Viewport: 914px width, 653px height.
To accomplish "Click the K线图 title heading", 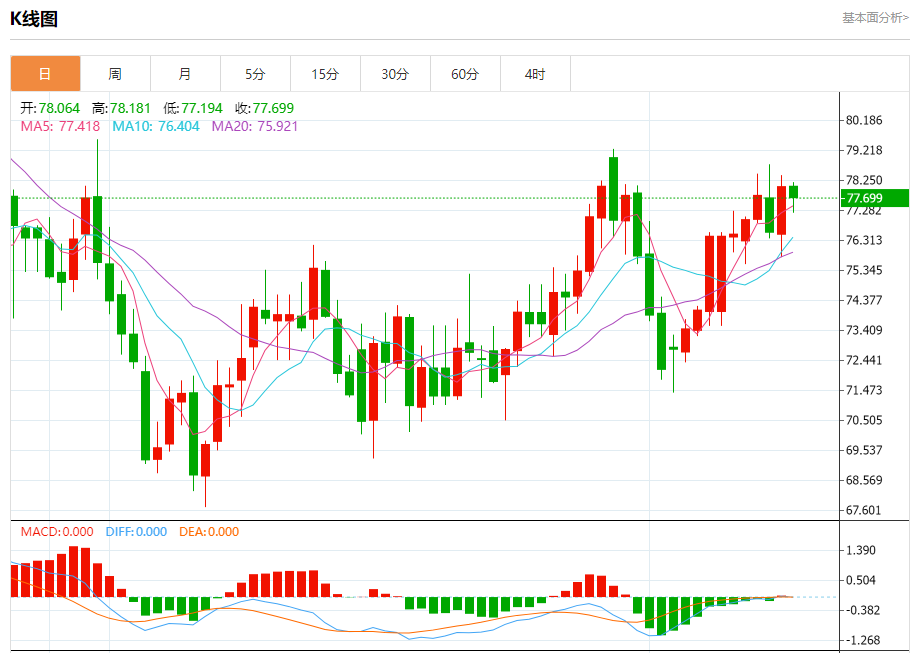I will tap(34, 18).
